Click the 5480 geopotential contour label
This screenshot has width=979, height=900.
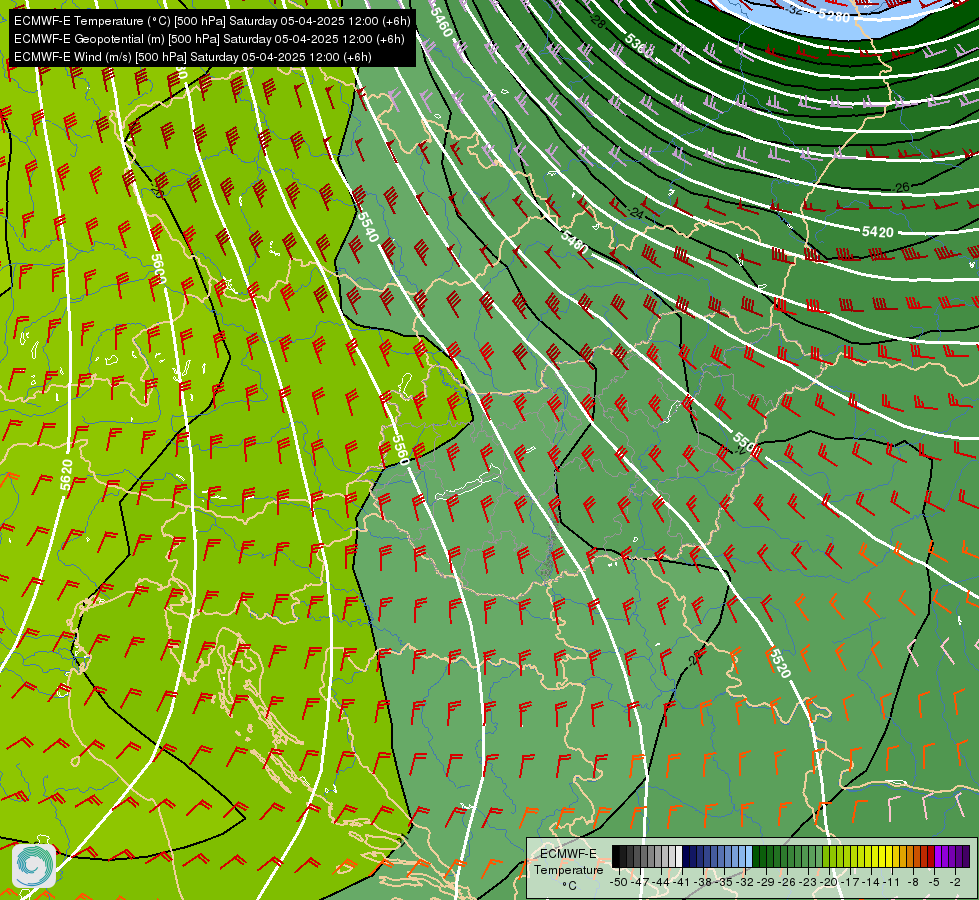point(574,242)
